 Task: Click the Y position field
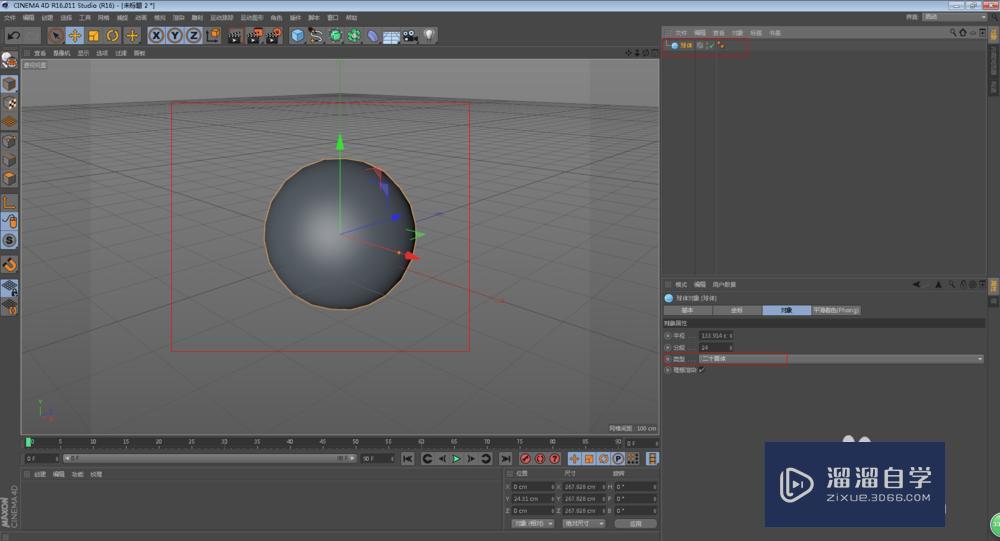(533, 499)
